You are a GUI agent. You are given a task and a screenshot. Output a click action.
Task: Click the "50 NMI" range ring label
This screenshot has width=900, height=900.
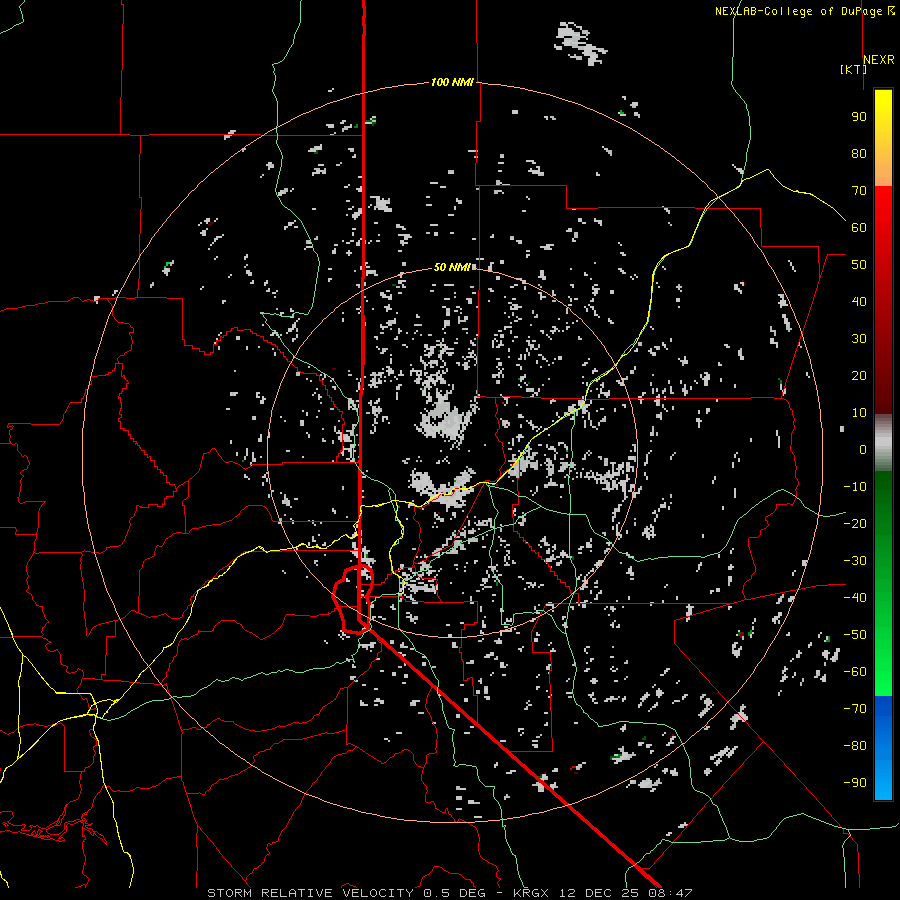[x=452, y=267]
